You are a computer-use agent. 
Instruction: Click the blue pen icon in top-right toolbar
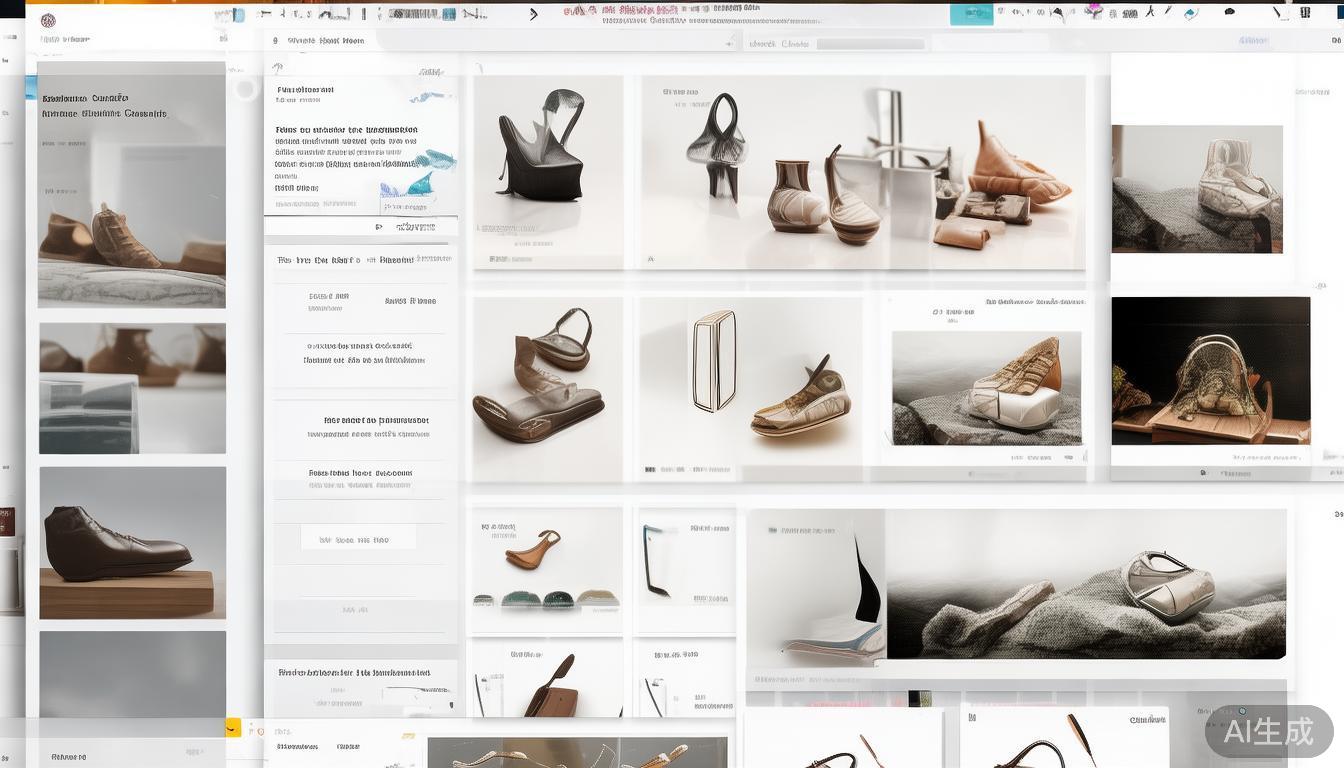[1191, 14]
